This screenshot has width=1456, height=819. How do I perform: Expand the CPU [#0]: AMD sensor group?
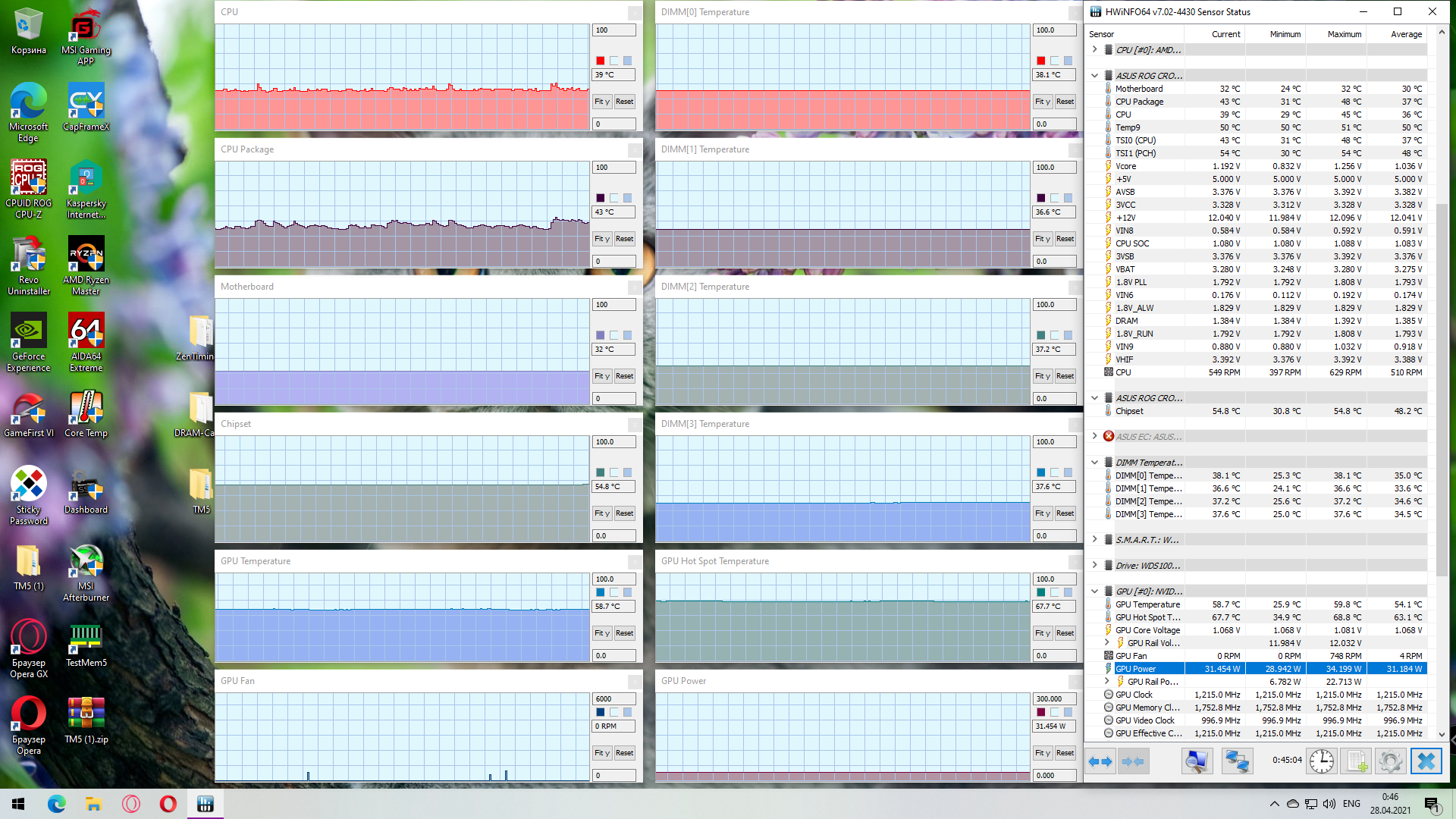point(1094,50)
